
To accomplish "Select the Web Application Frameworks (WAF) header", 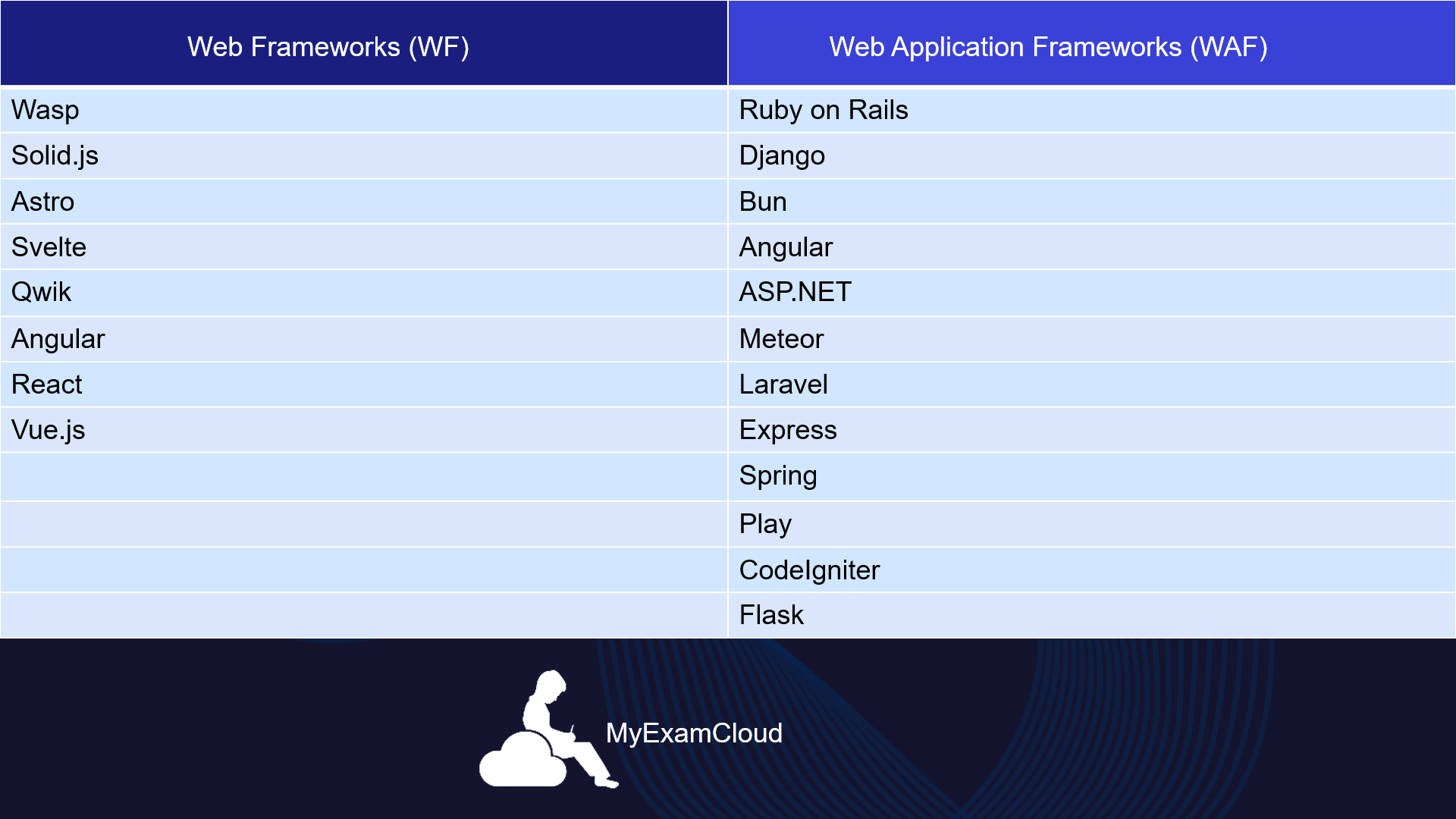I will point(1049,47).
